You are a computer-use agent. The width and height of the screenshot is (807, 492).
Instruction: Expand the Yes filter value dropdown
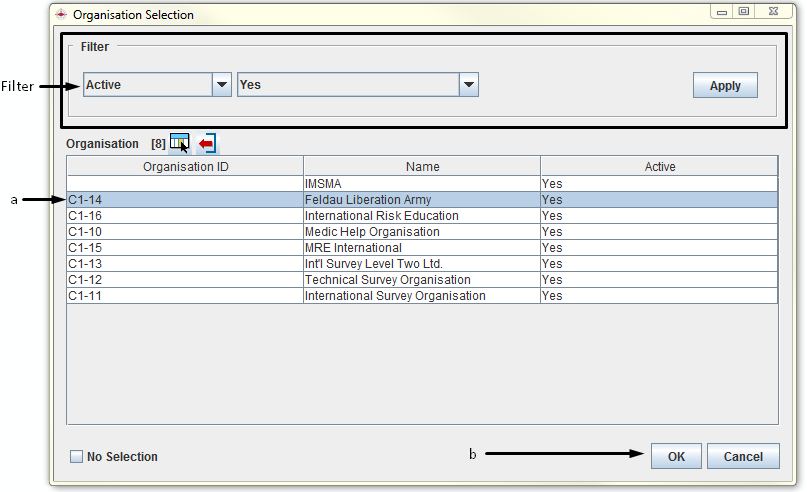point(468,85)
